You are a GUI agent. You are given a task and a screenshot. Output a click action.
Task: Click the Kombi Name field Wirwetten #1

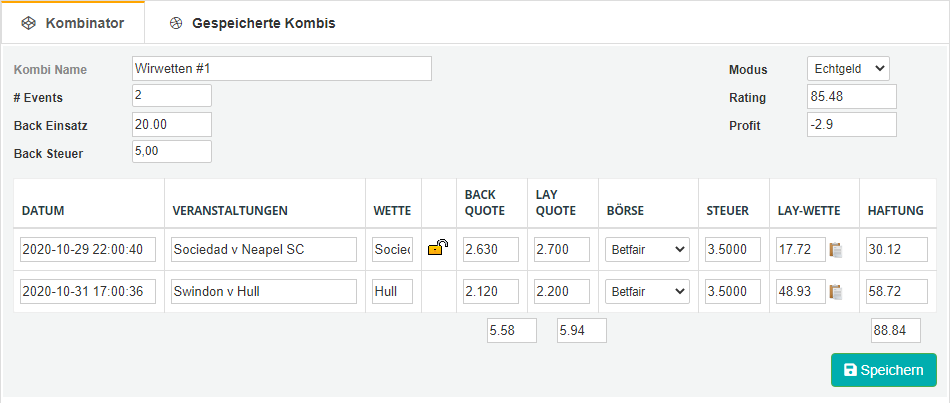[282, 69]
